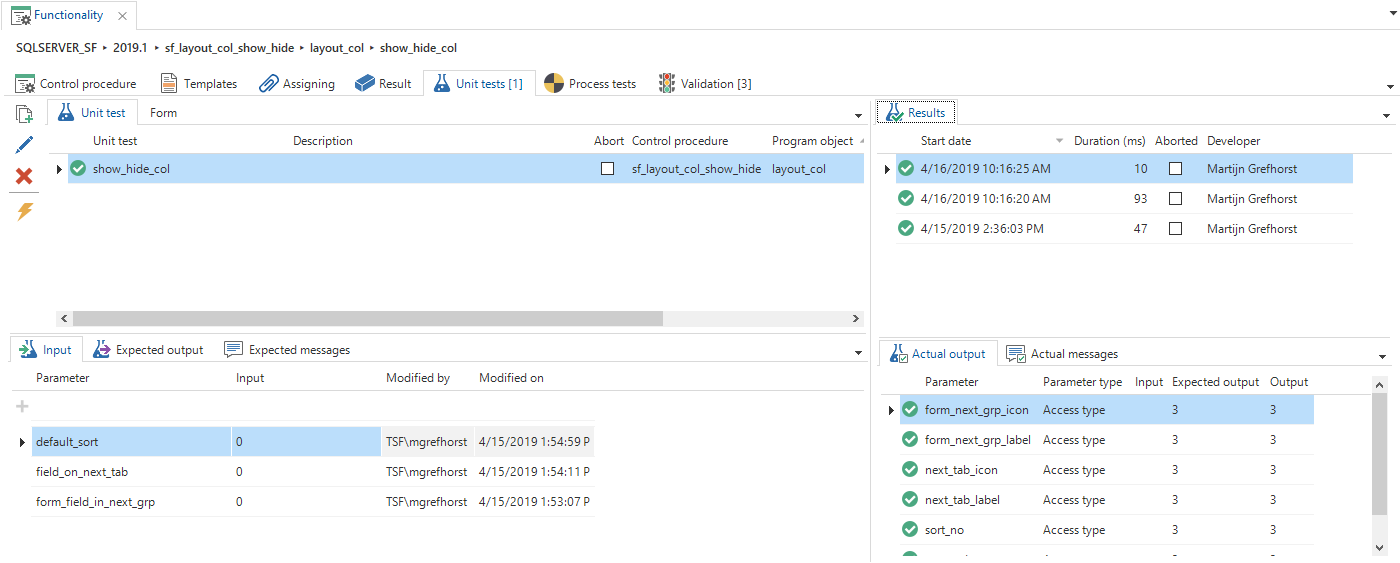This screenshot has height=563, width=1400.
Task: Open the Actual messages tab
Action: (1062, 354)
